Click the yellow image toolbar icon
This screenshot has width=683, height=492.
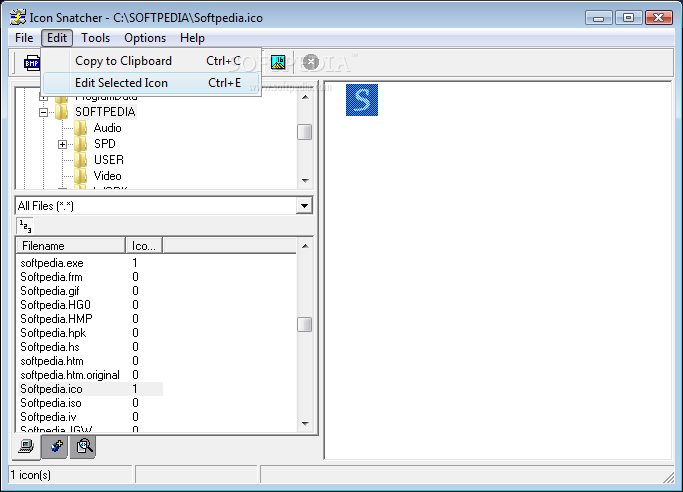(278, 62)
